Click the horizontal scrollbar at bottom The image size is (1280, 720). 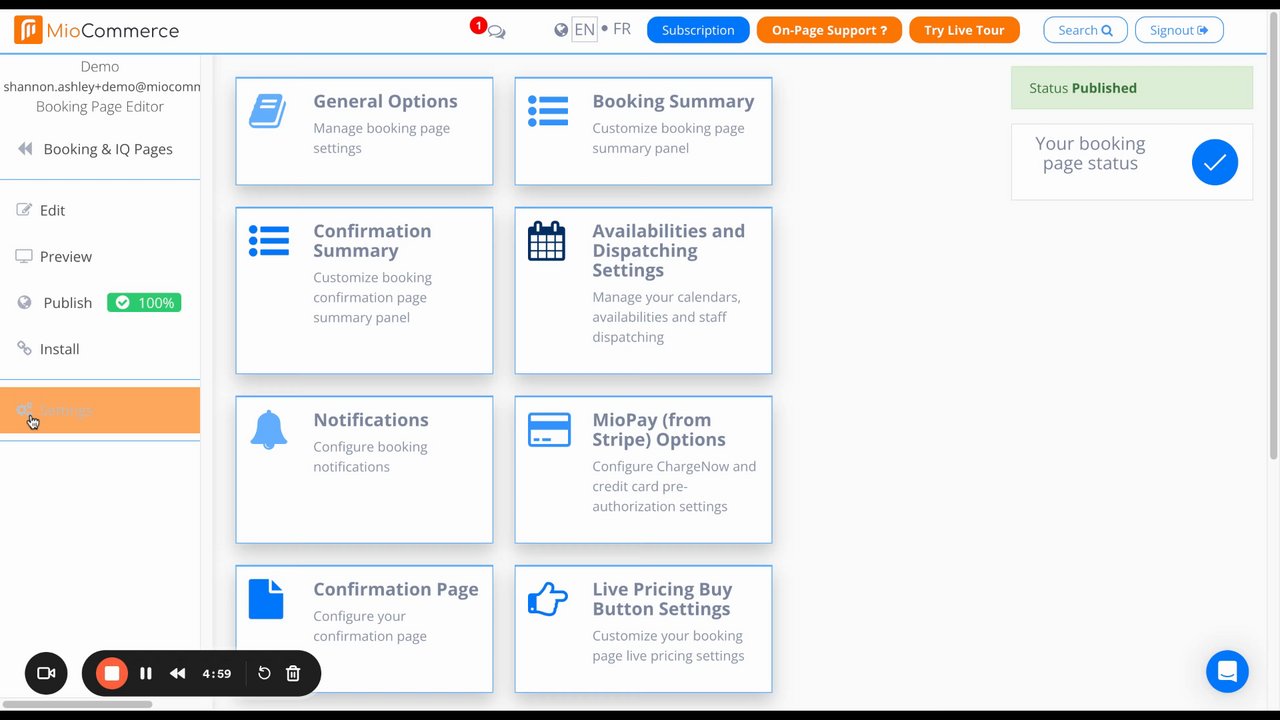click(x=77, y=704)
